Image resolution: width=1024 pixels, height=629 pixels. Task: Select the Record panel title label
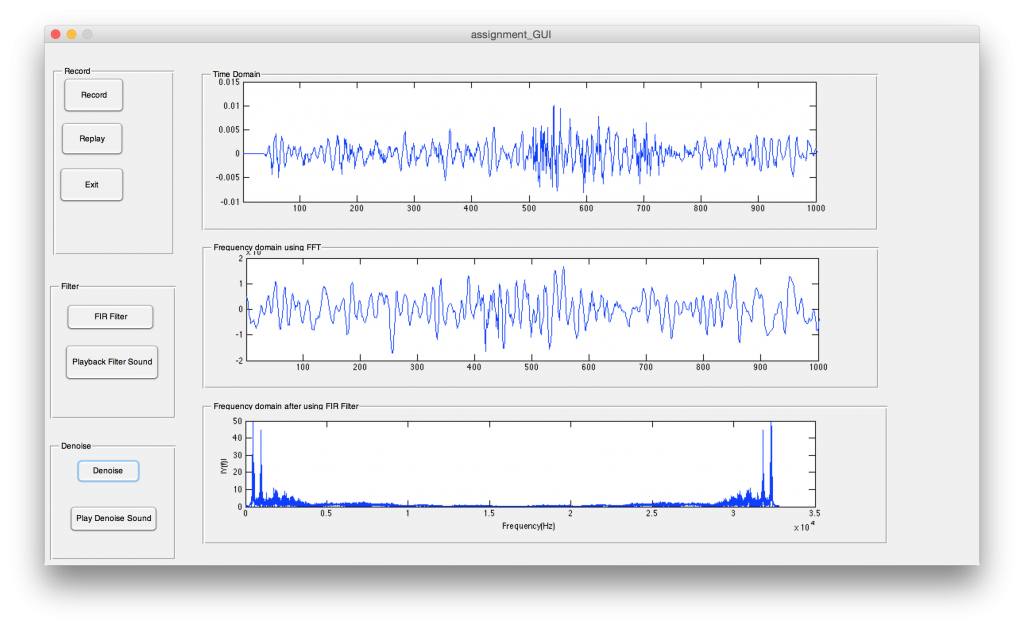click(x=77, y=71)
